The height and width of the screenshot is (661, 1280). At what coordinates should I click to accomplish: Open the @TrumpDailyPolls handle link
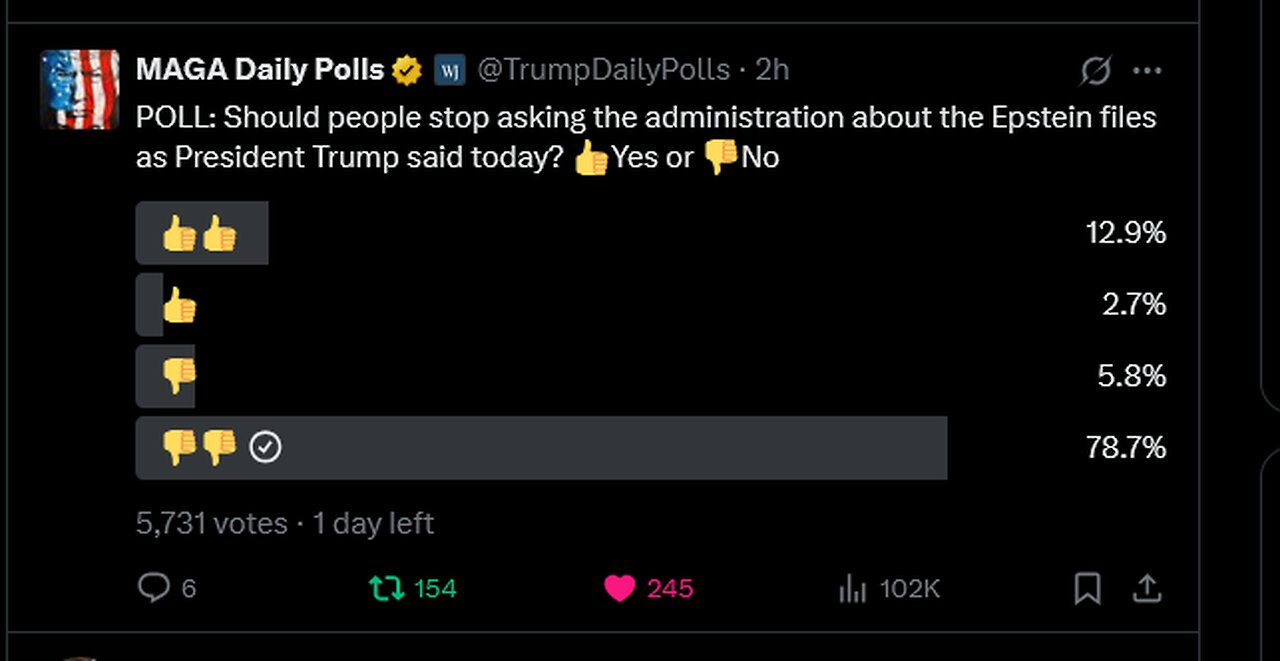coord(603,69)
